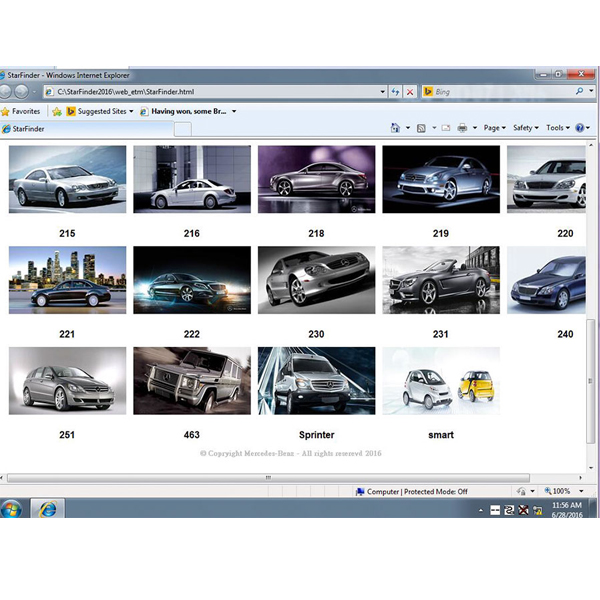The width and height of the screenshot is (600, 600).
Task: Click the Home page icon
Action: 395,128
